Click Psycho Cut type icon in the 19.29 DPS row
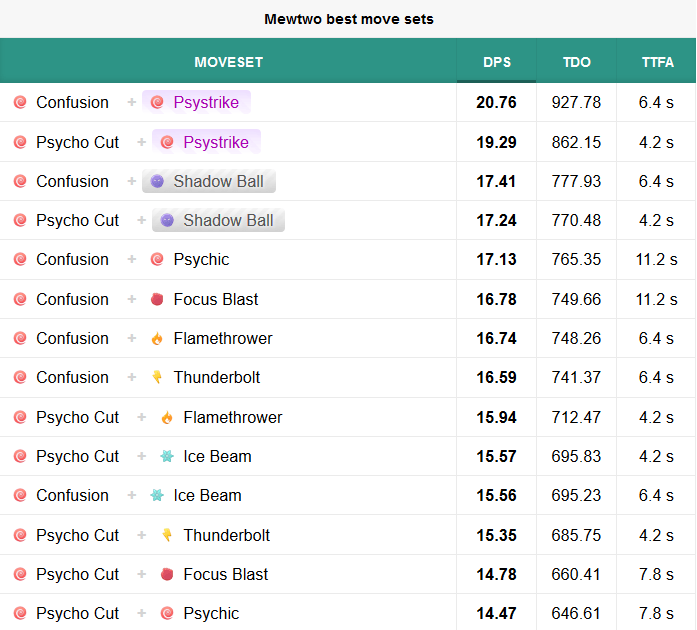 point(20,142)
